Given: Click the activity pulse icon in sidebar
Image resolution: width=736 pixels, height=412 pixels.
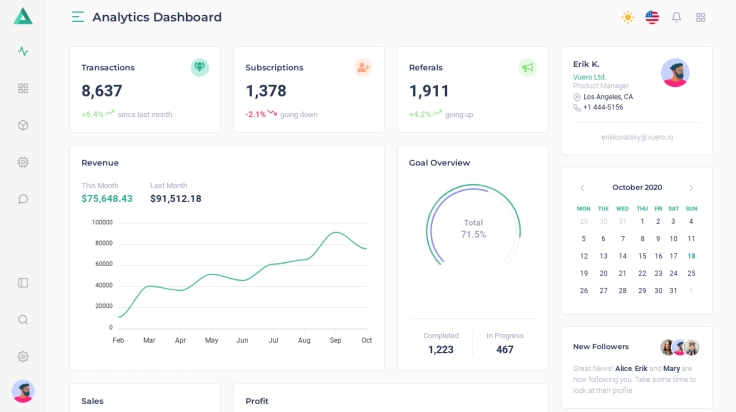Looking at the screenshot, I should pos(23,51).
